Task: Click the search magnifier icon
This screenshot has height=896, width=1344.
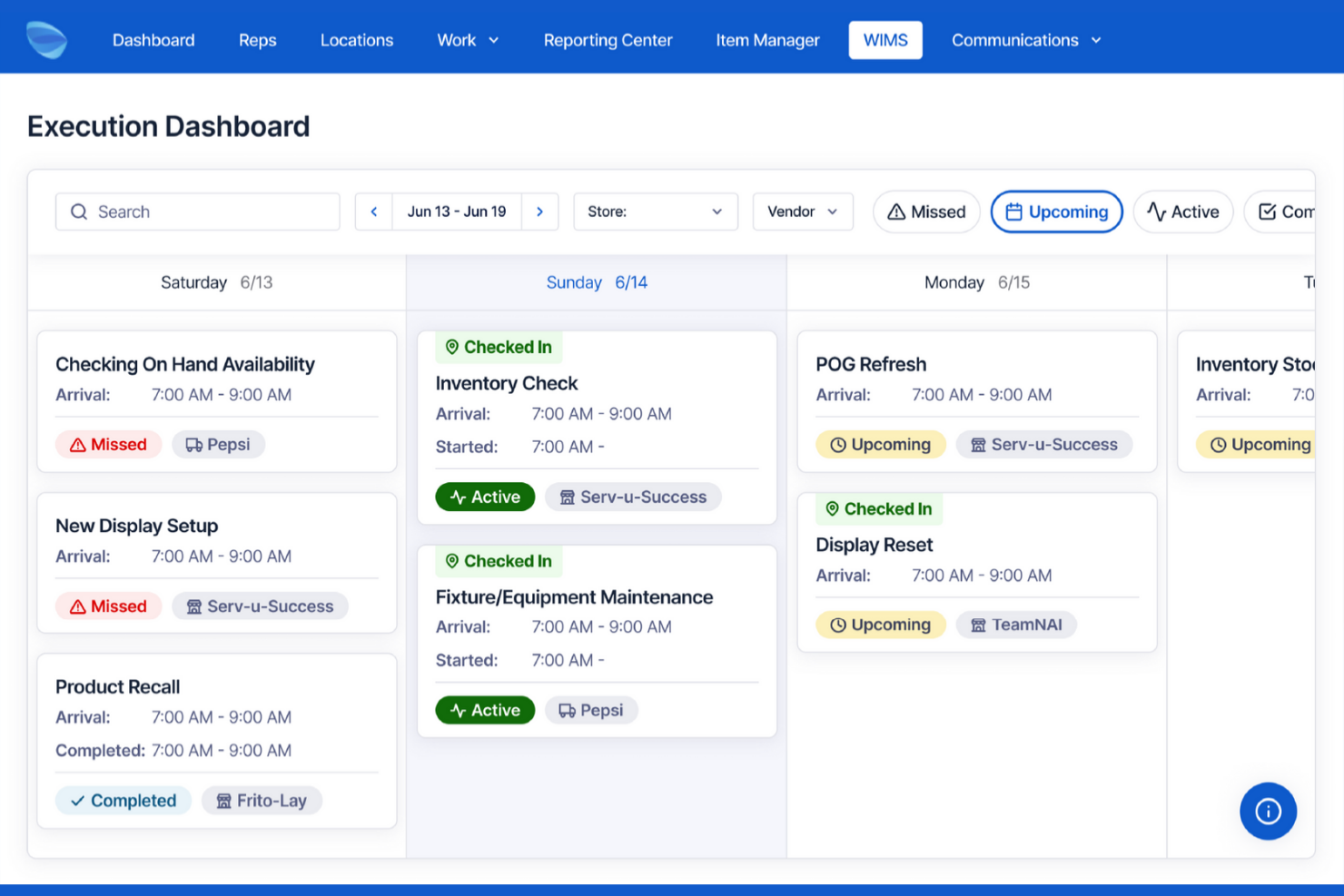Action: [x=79, y=212]
